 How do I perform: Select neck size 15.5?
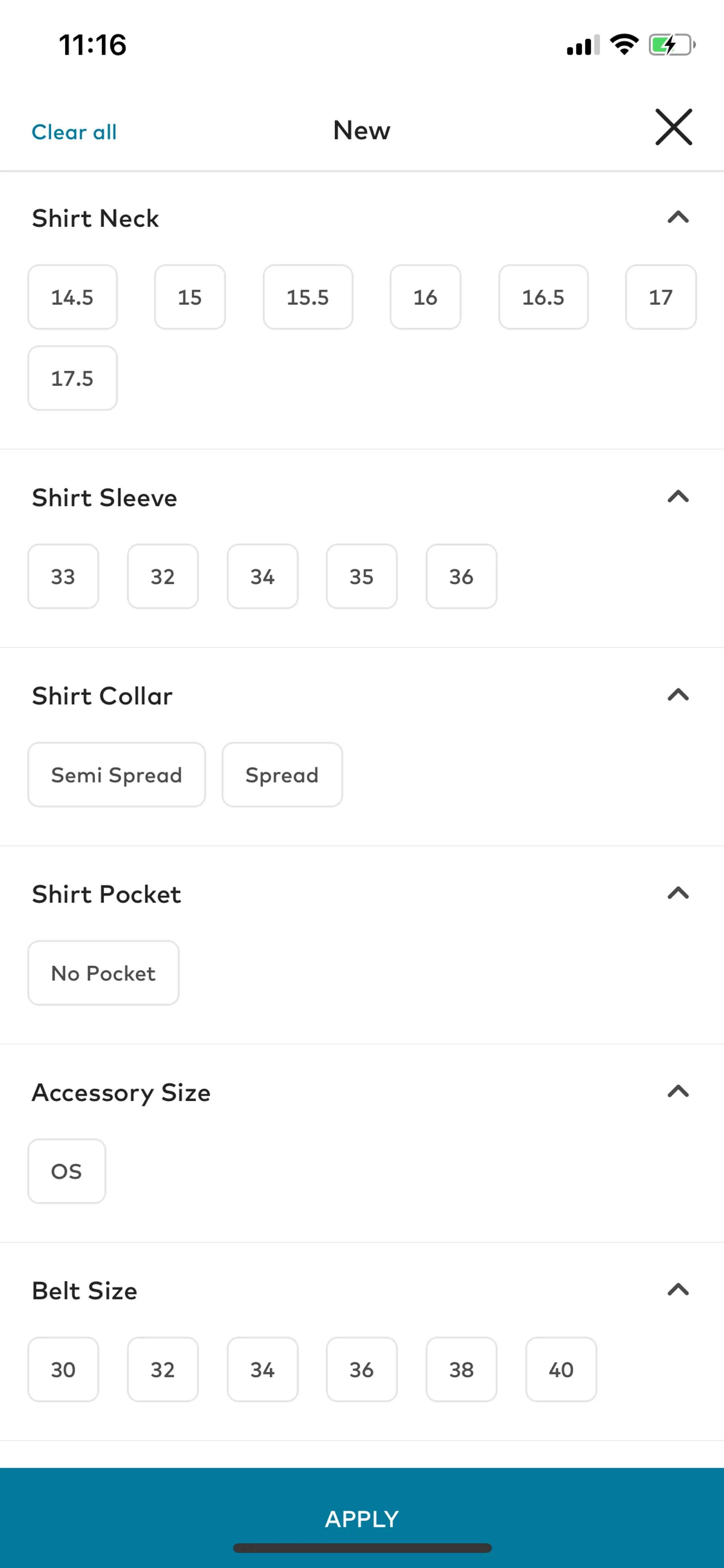point(308,297)
